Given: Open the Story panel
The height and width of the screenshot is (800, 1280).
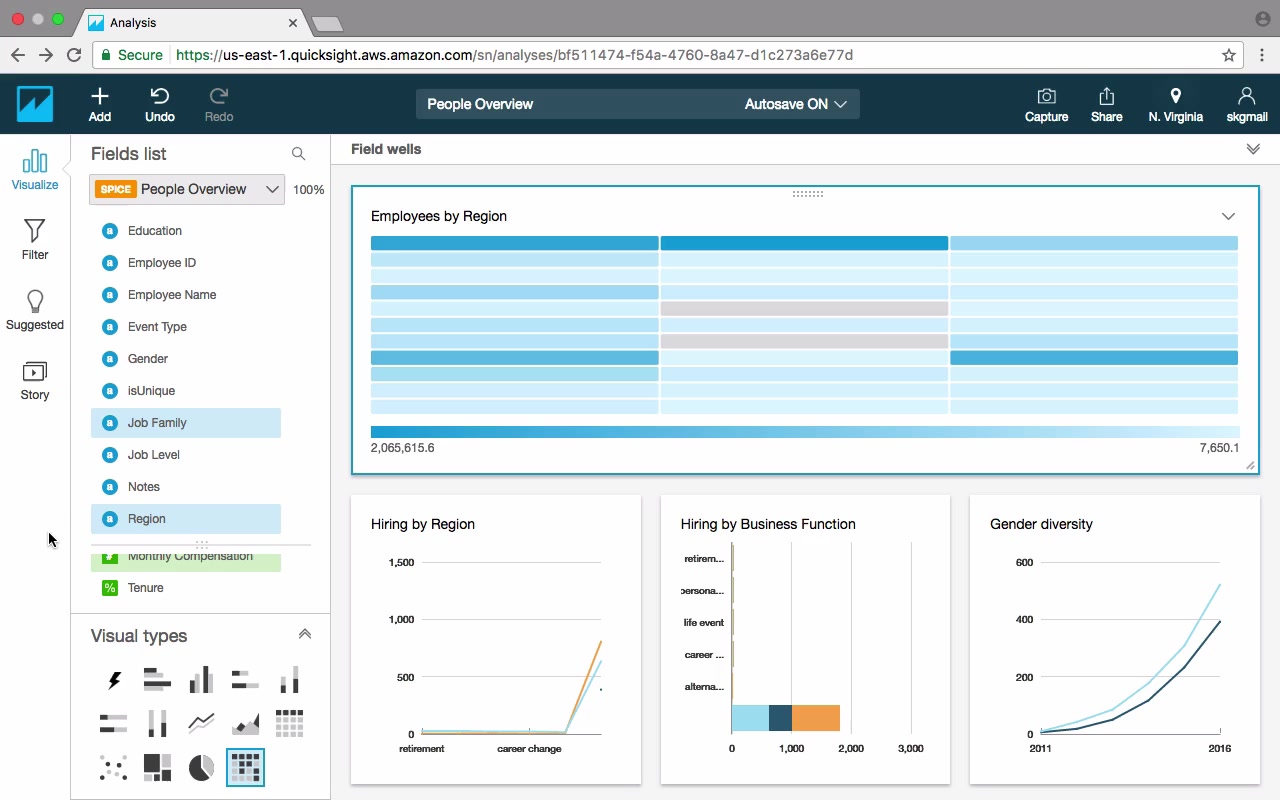Looking at the screenshot, I should (35, 380).
